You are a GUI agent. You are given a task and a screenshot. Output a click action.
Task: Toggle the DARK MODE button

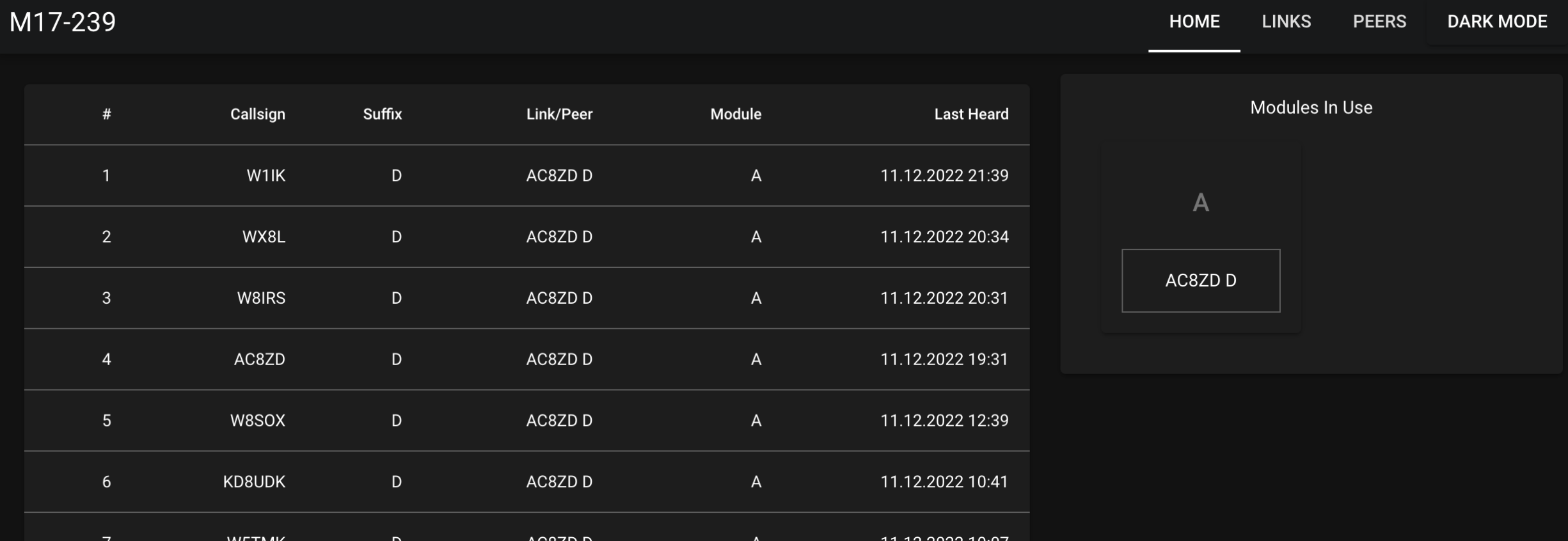1497,22
